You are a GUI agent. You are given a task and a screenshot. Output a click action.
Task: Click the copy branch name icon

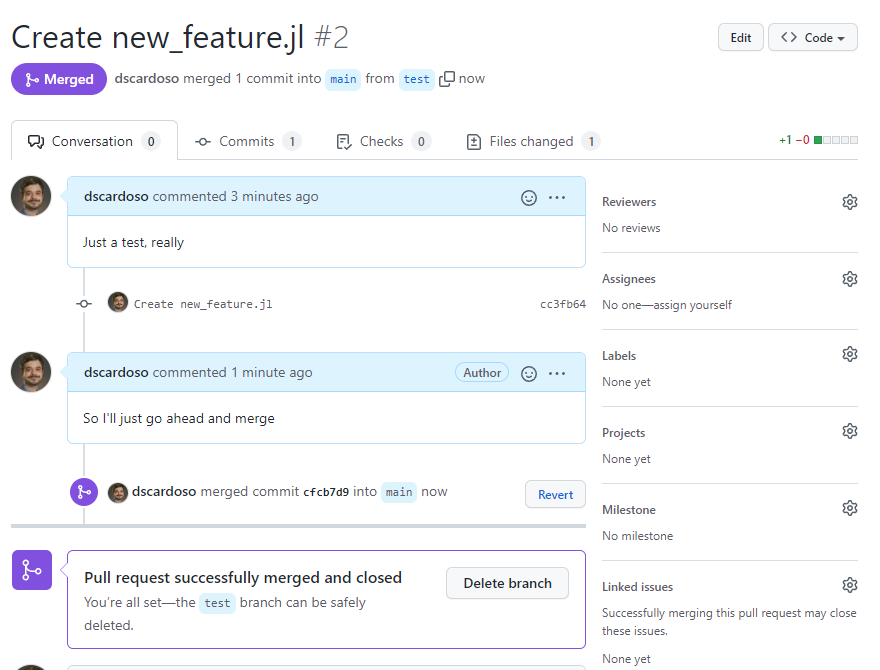pyautogui.click(x=447, y=79)
